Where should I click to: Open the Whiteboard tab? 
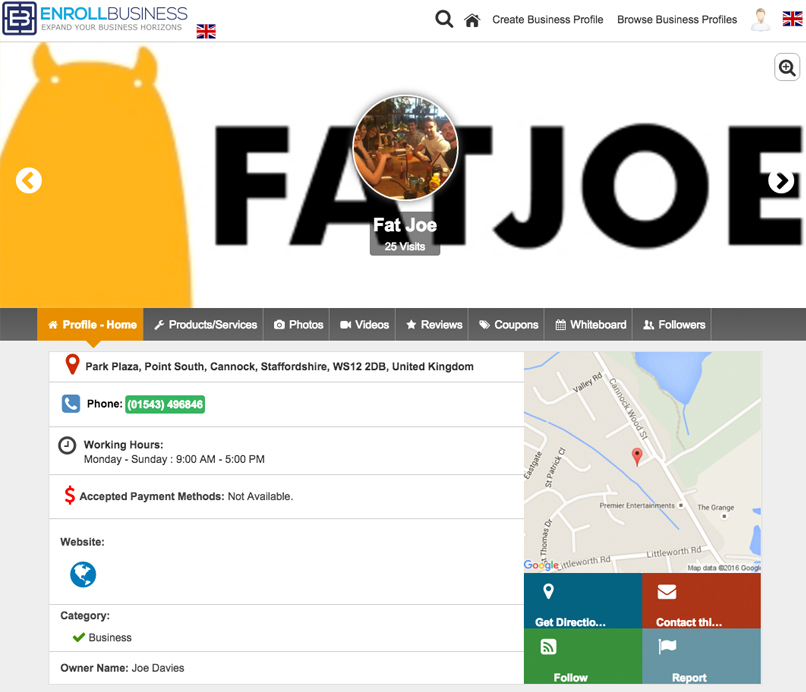[x=589, y=324]
